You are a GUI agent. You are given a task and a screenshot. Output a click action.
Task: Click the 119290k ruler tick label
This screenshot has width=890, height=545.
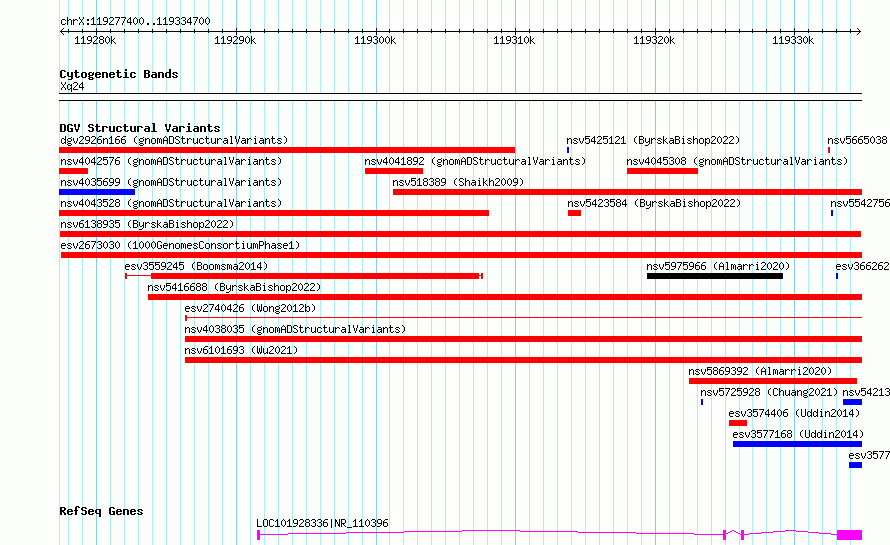tap(235, 40)
